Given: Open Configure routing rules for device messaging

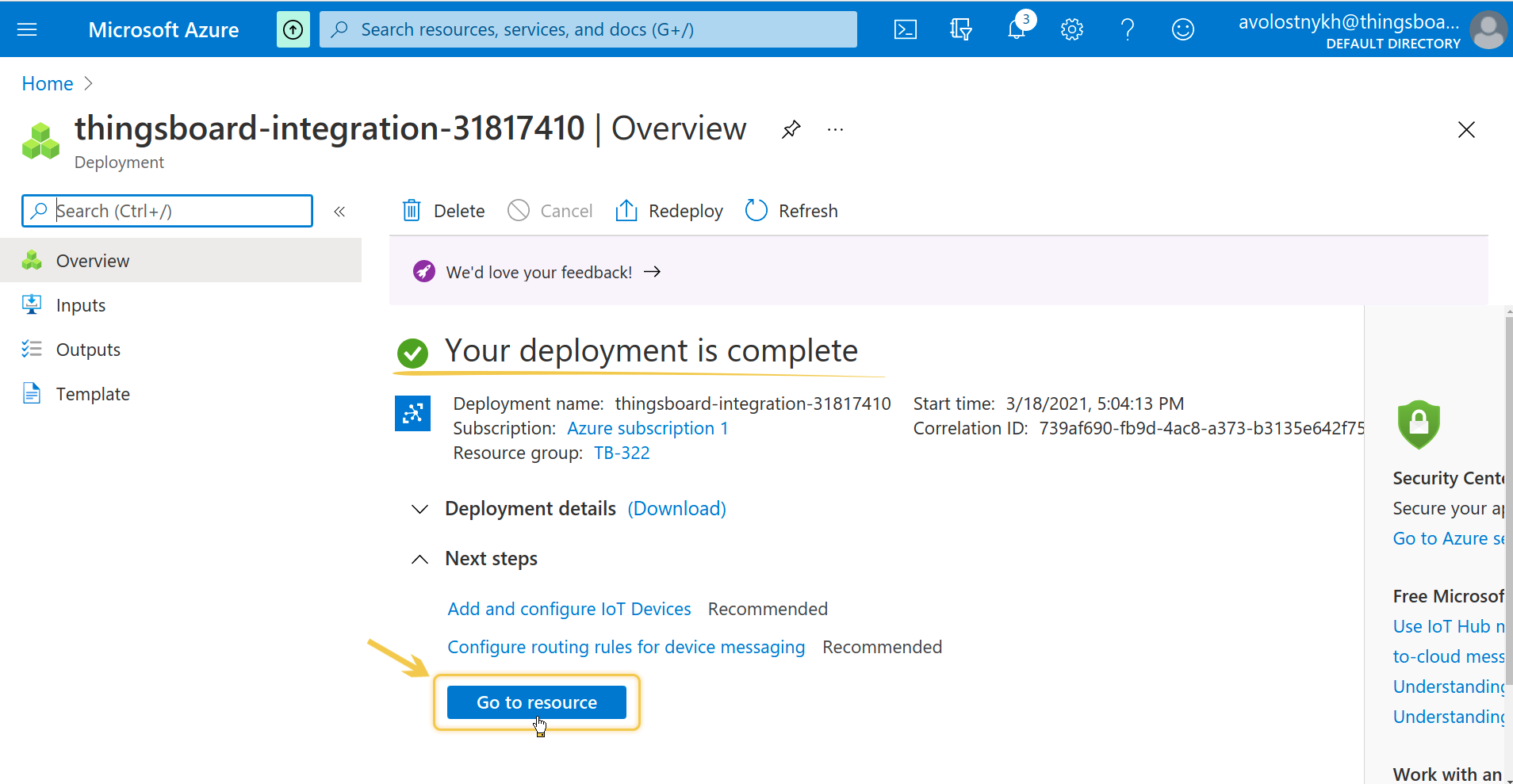Looking at the screenshot, I should [626, 647].
